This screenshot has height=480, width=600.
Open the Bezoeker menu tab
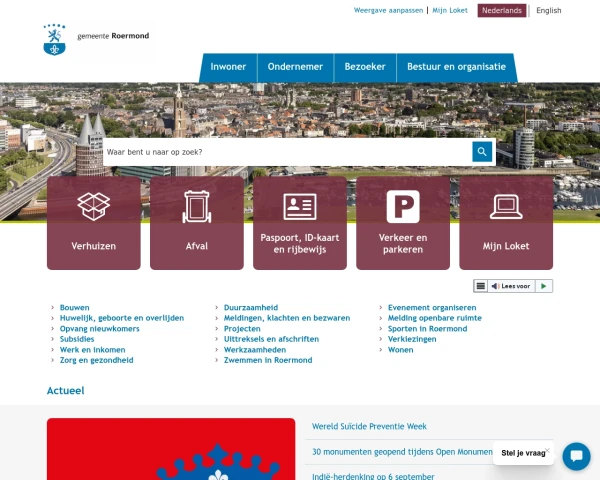pyautogui.click(x=365, y=67)
